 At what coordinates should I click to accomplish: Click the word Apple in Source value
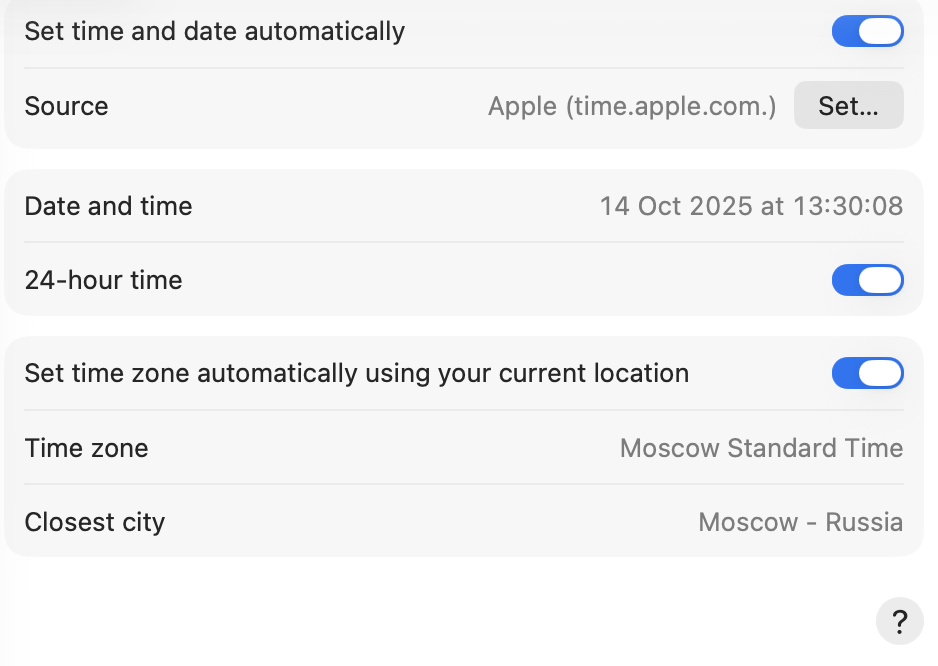(522, 106)
